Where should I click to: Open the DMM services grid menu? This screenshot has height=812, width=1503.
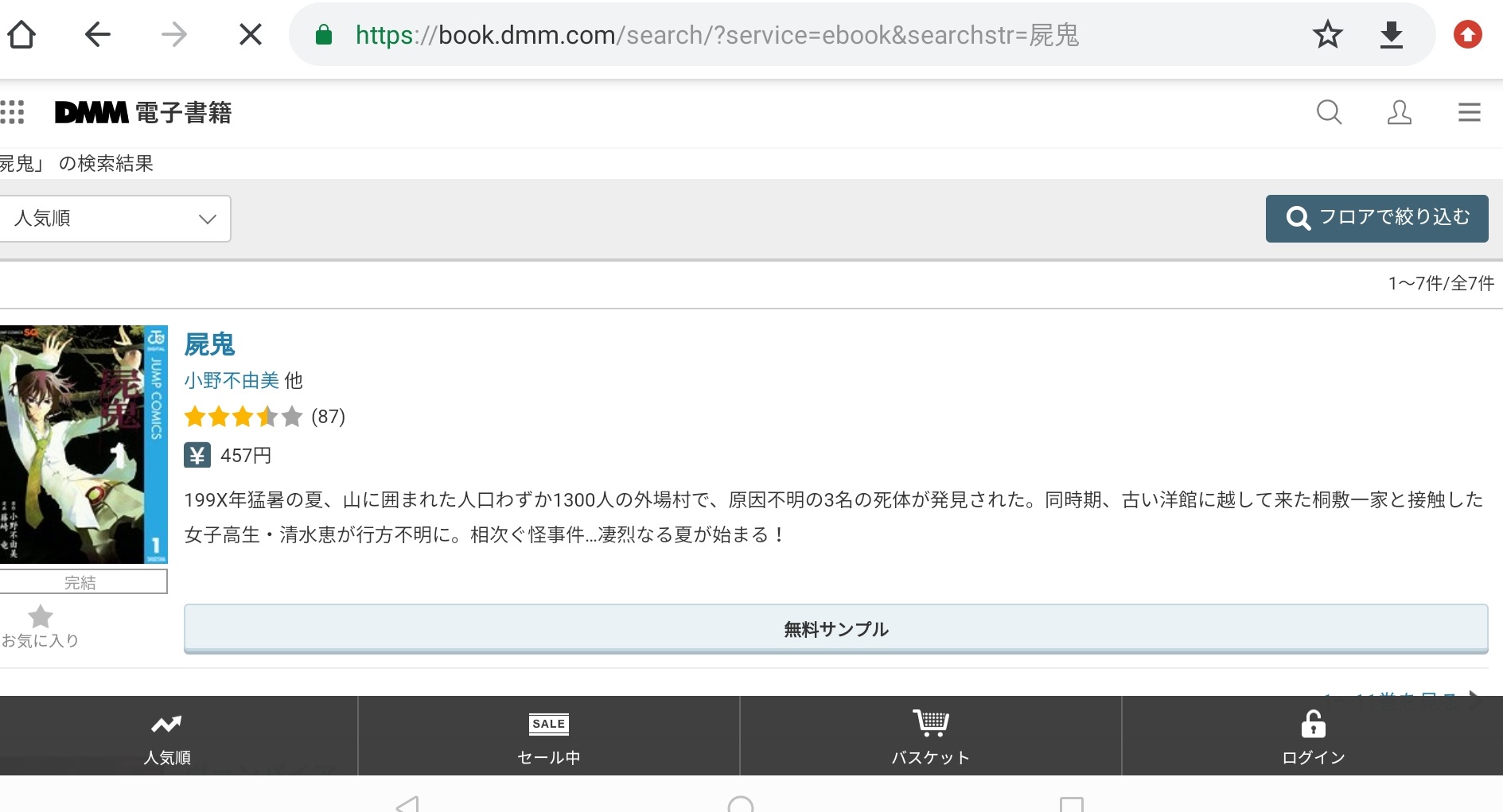click(12, 112)
